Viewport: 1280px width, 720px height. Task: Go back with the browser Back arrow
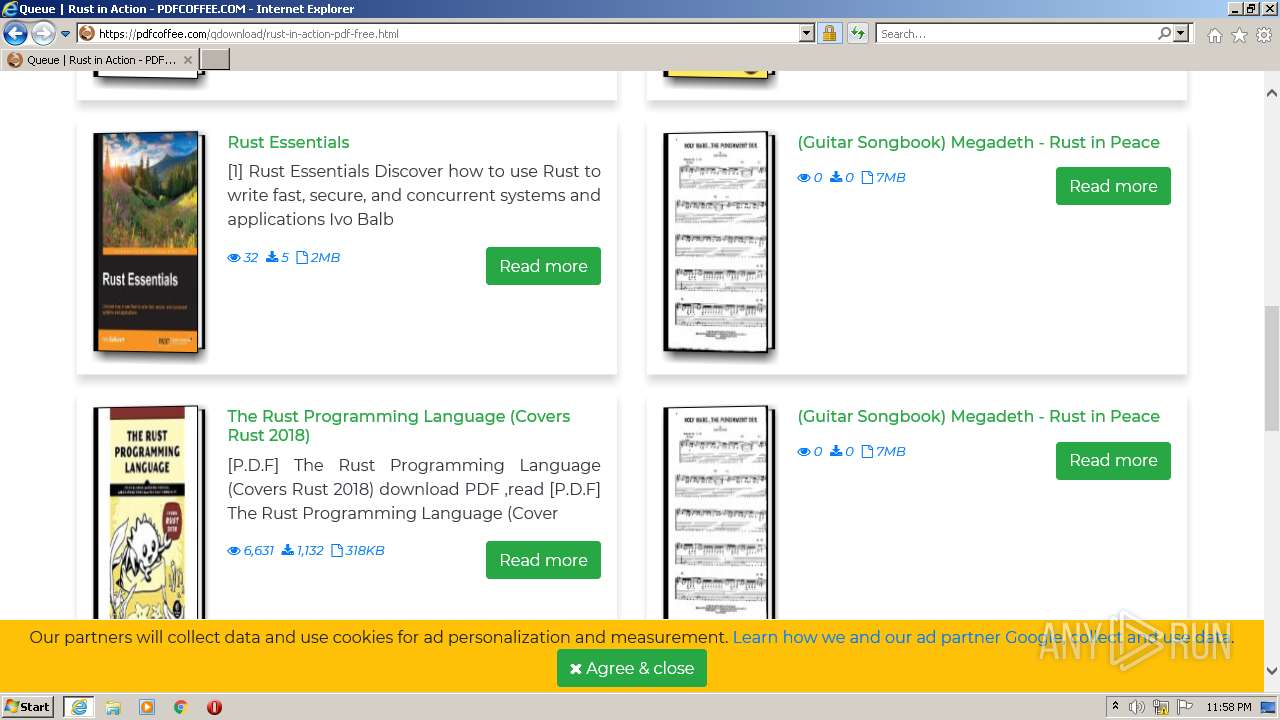click(15, 34)
